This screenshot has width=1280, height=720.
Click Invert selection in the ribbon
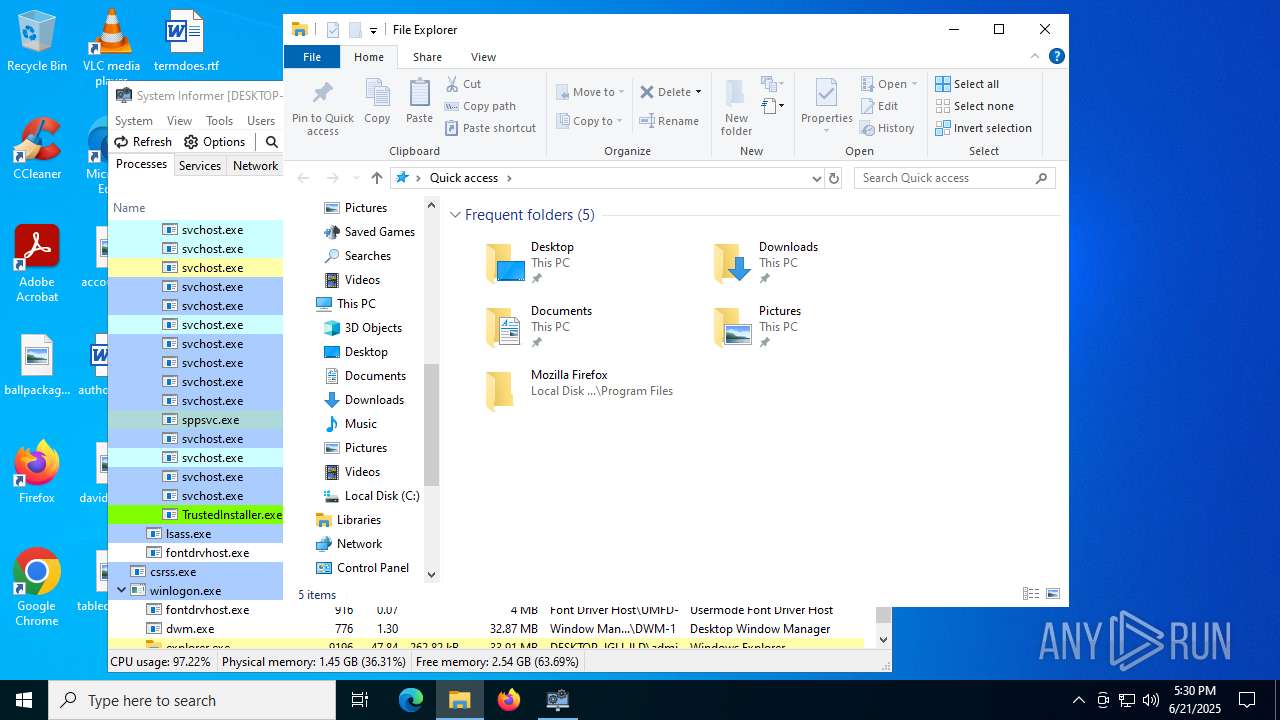(983, 128)
